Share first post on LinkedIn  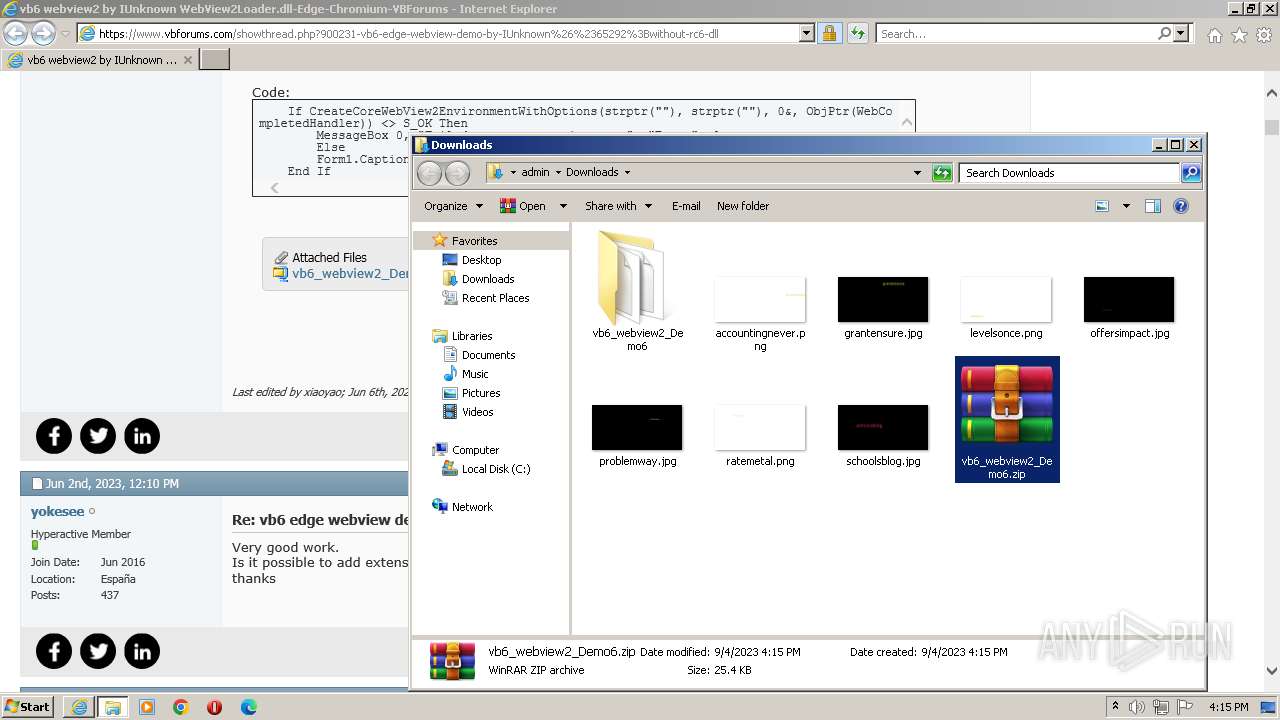tap(142, 436)
